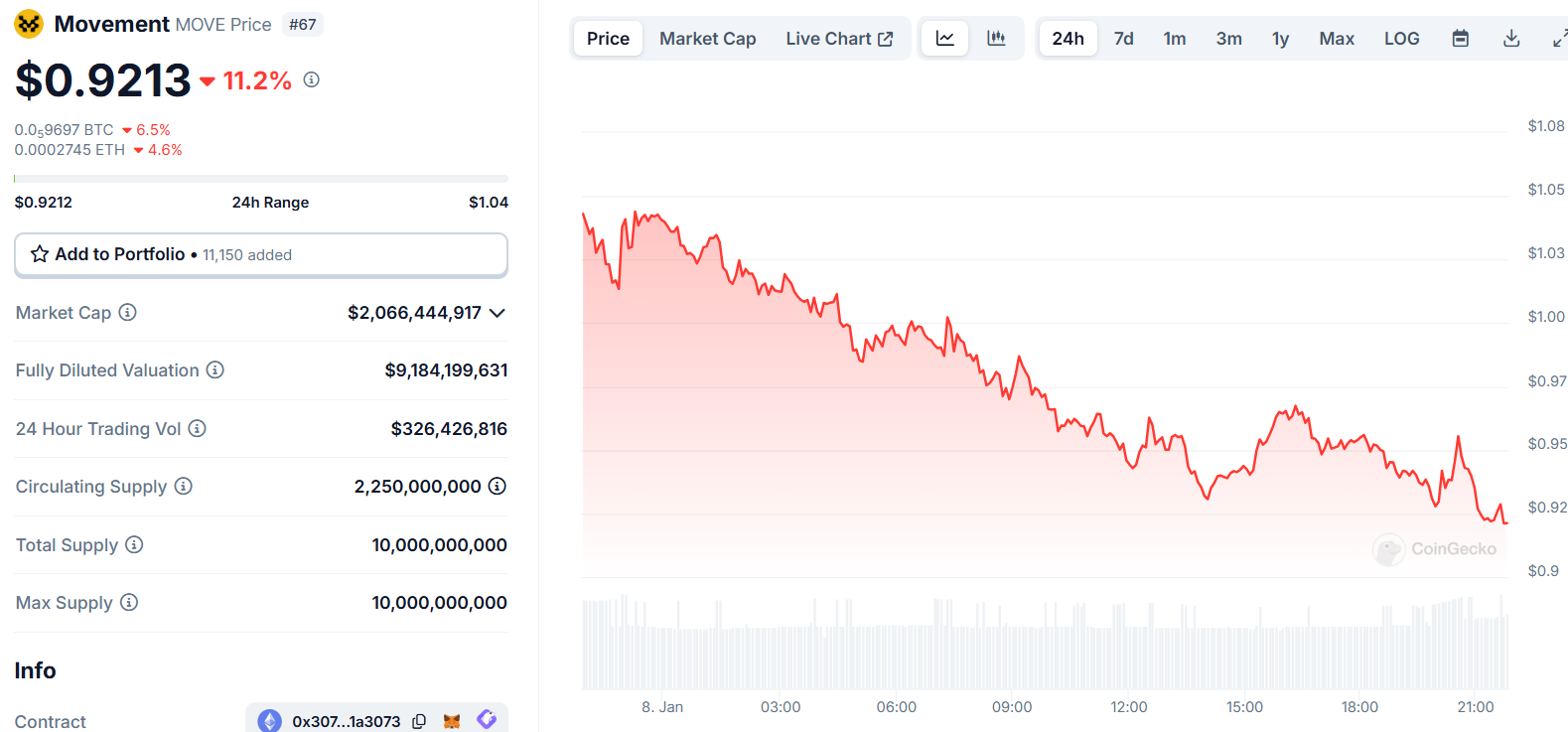Show Fully Diluted Valuation info icon
Image resolution: width=1568 pixels, height=732 pixels.
[x=215, y=369]
